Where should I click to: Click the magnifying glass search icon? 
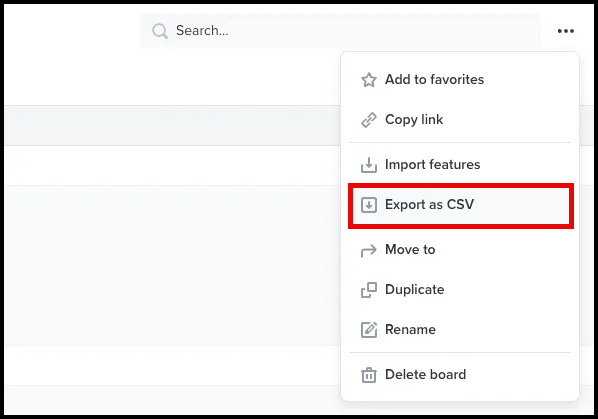[x=160, y=31]
